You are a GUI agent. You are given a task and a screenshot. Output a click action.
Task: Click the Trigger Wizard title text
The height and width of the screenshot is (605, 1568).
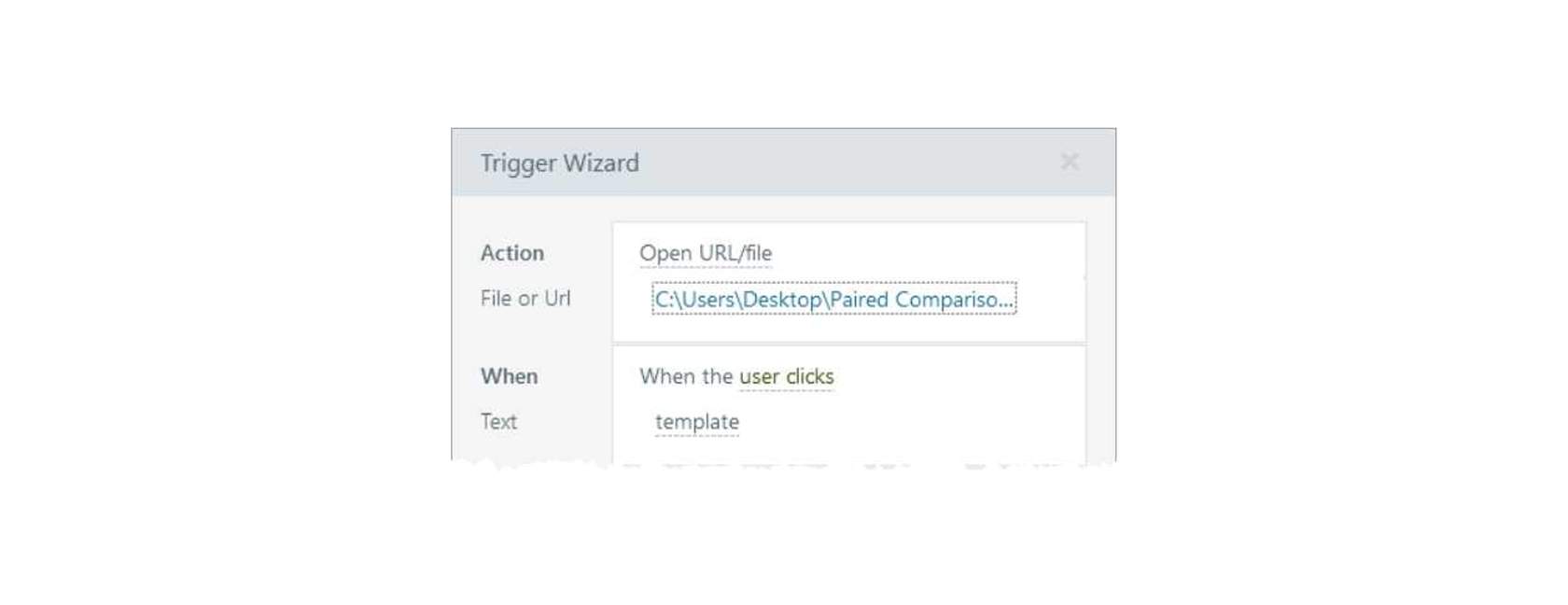click(560, 163)
